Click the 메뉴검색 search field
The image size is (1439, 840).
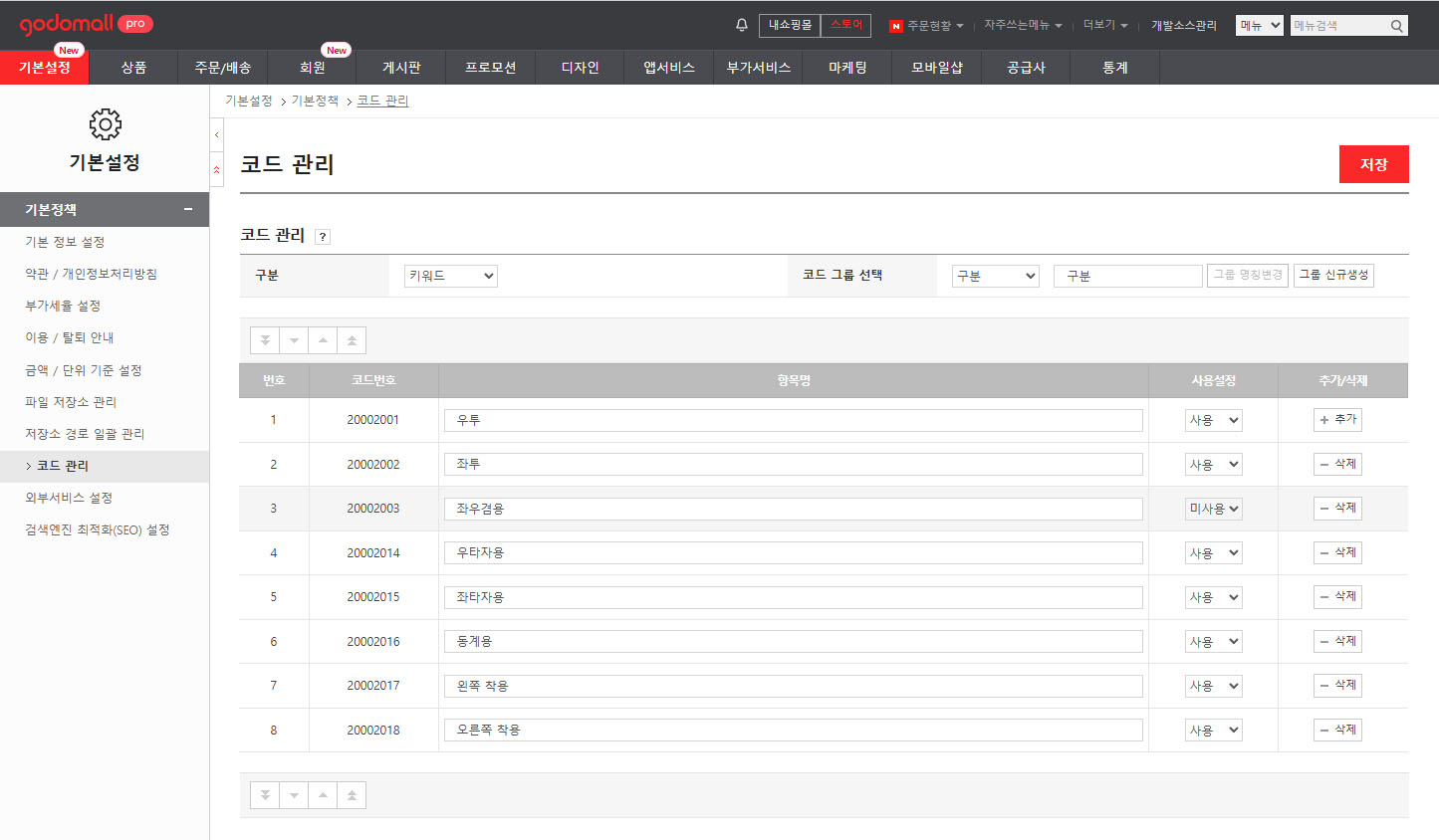tap(1338, 26)
